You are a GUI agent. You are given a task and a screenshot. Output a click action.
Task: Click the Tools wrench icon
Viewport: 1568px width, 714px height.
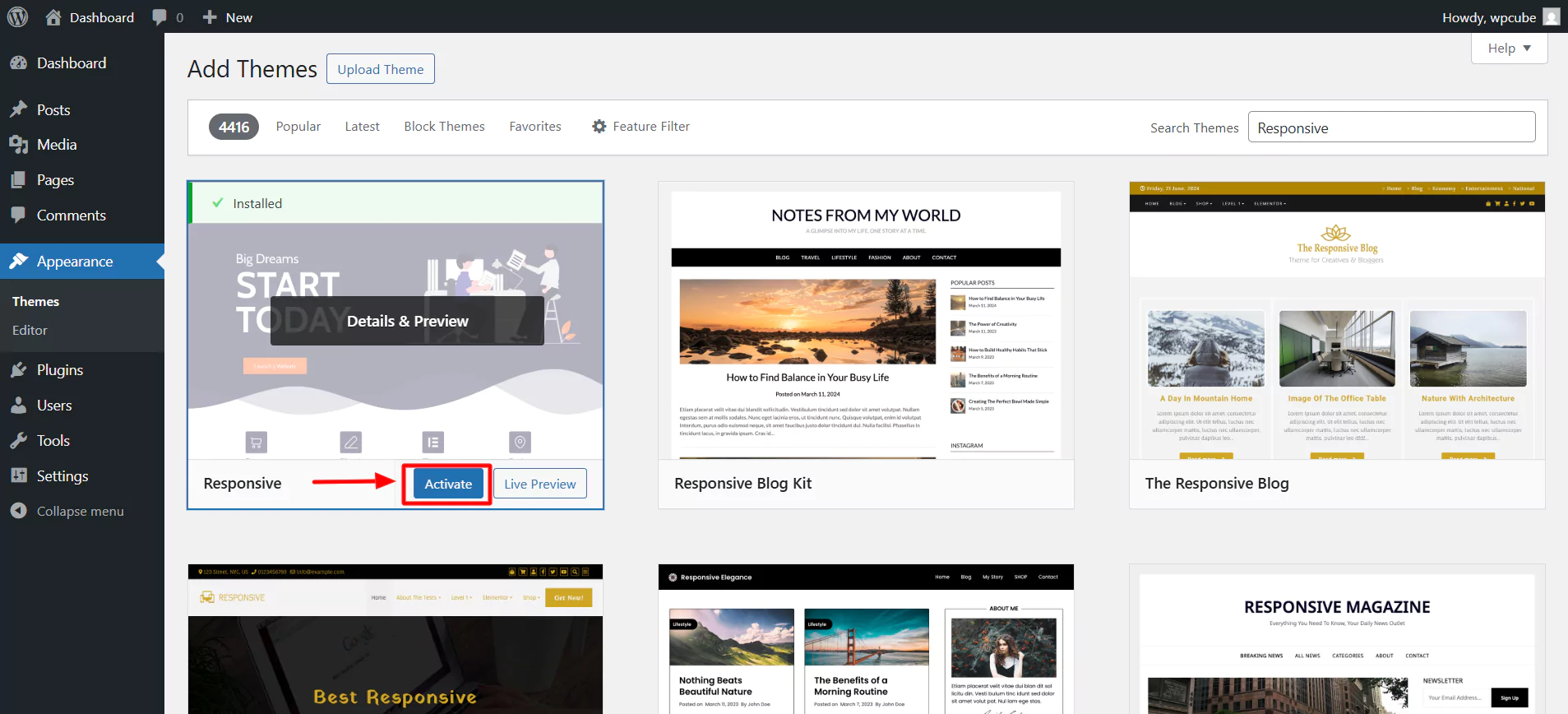pyautogui.click(x=19, y=441)
